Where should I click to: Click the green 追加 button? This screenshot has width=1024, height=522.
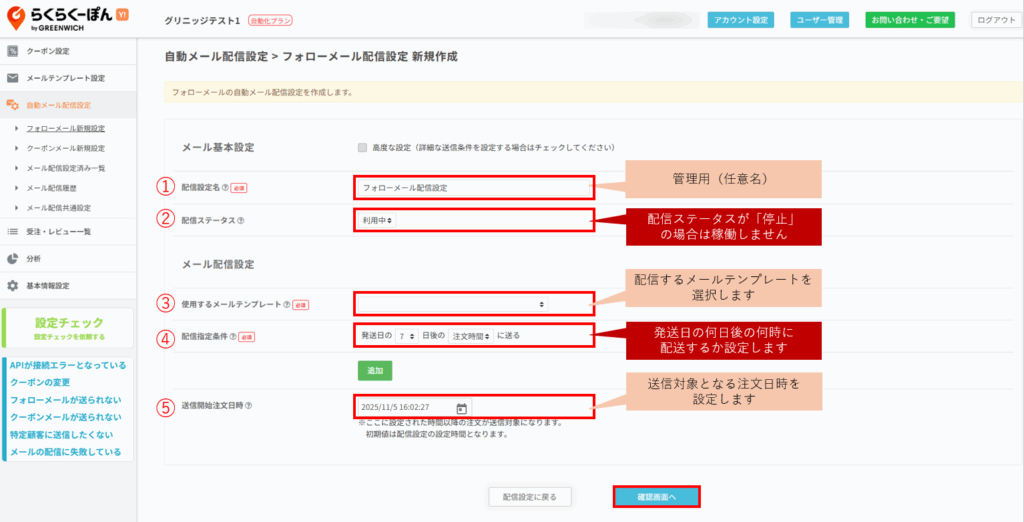[x=375, y=370]
